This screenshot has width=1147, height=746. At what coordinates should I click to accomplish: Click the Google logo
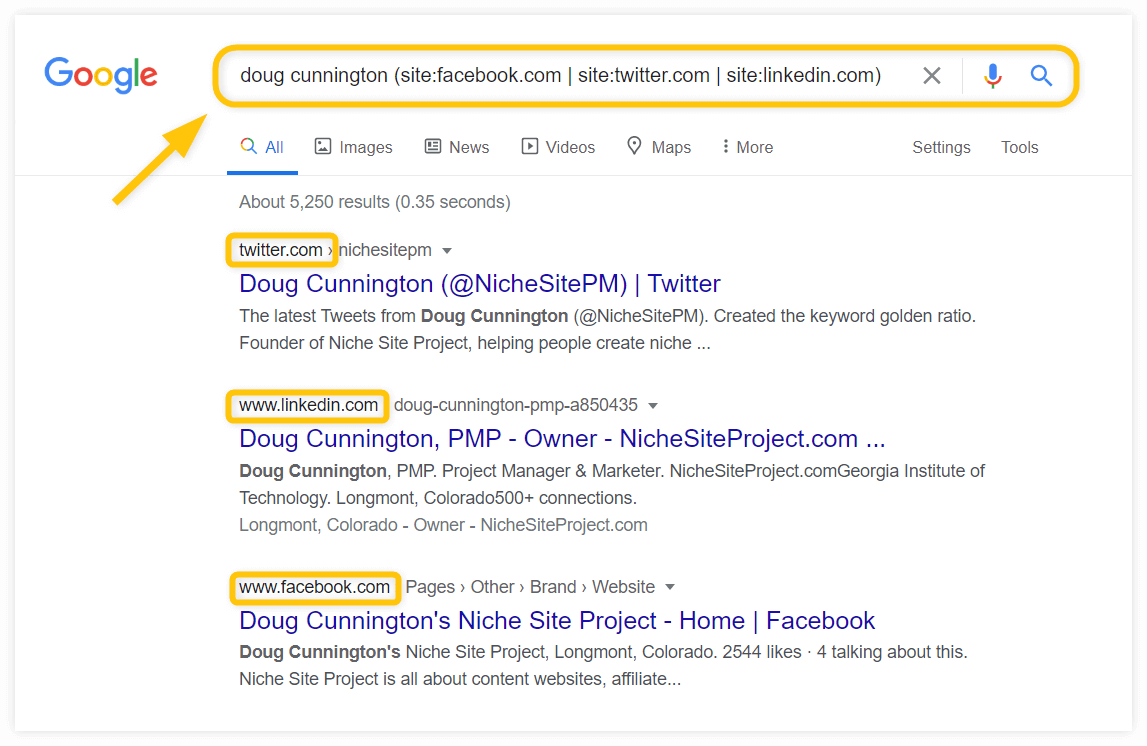point(101,75)
